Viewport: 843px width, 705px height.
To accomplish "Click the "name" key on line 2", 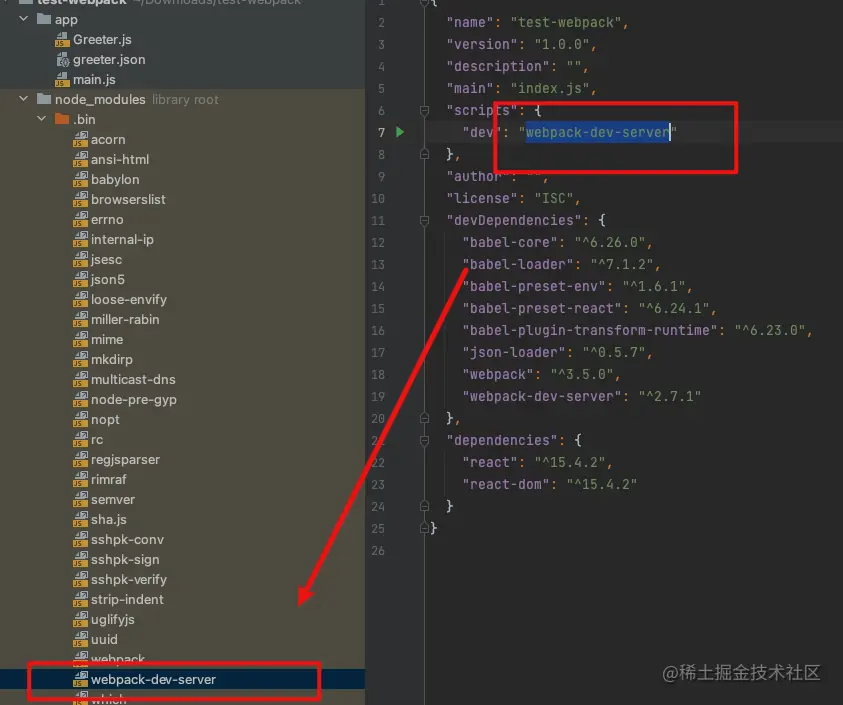I will [470, 23].
